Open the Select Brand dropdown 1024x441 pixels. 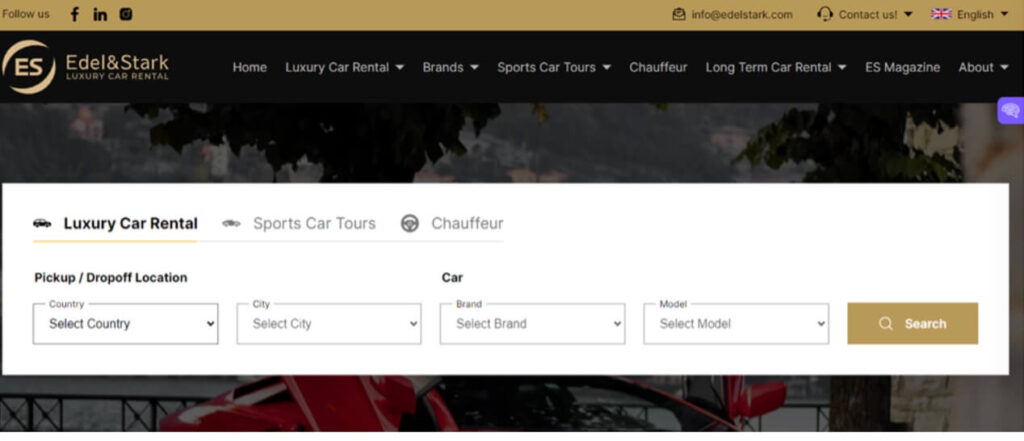[532, 323]
